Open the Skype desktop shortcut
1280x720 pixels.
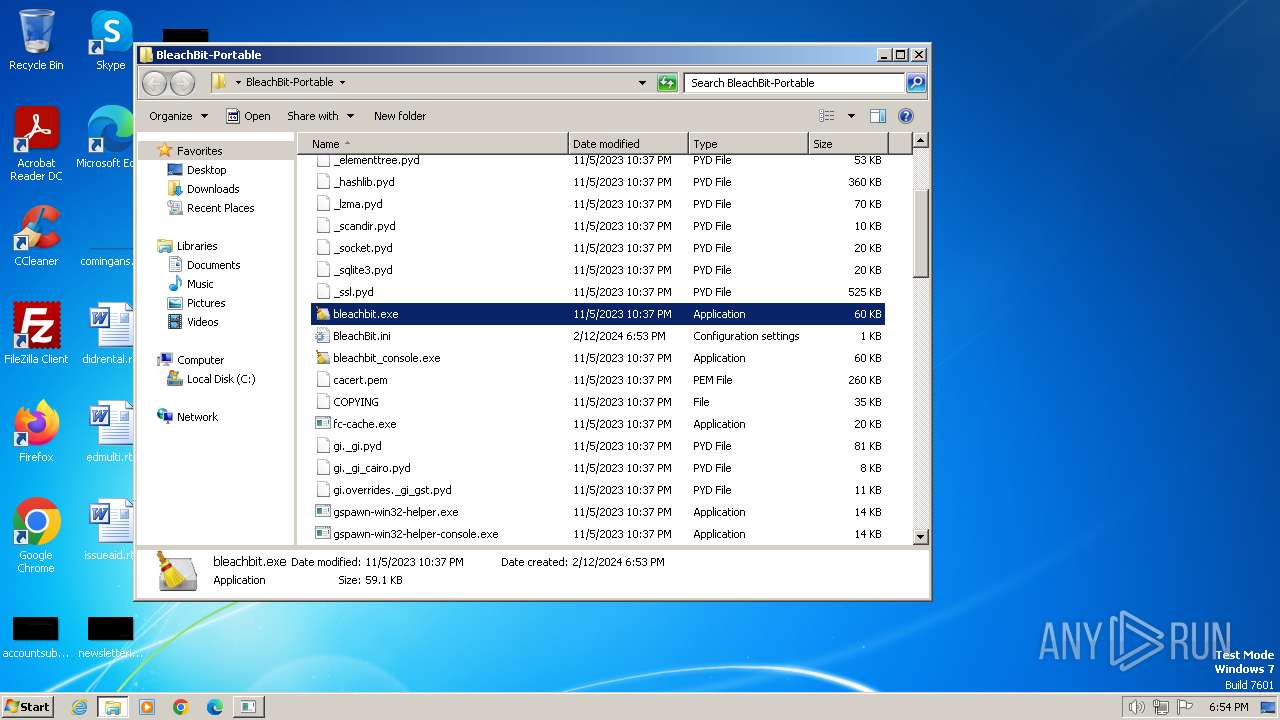111,41
